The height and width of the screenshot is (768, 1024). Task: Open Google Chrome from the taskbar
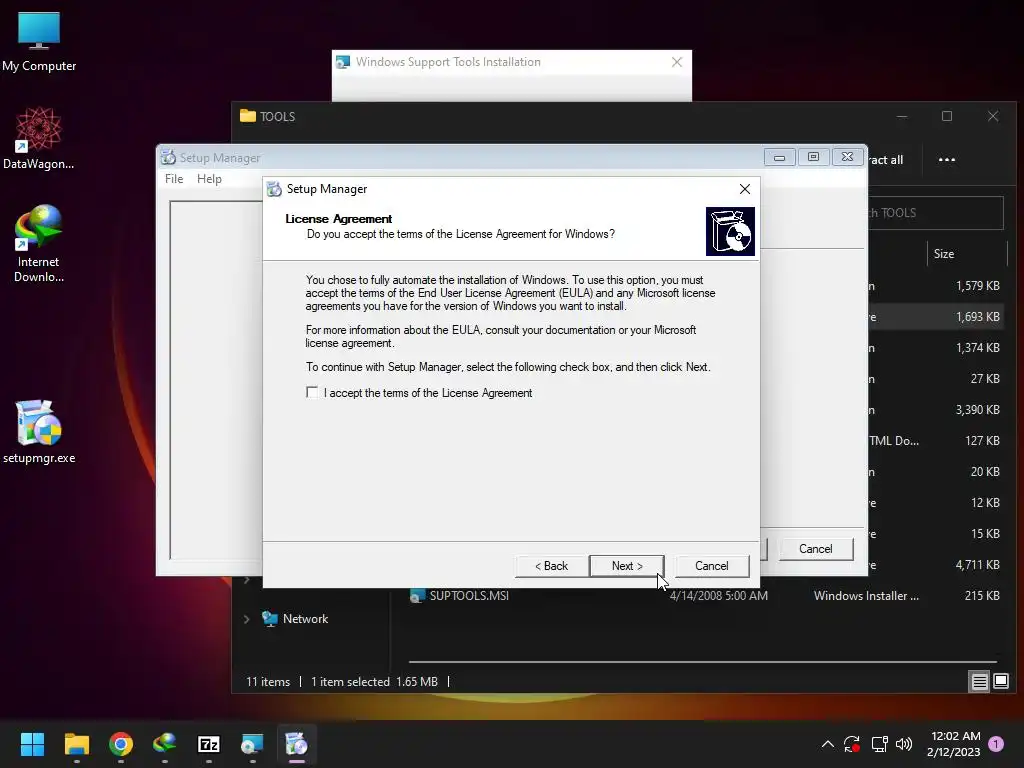121,744
